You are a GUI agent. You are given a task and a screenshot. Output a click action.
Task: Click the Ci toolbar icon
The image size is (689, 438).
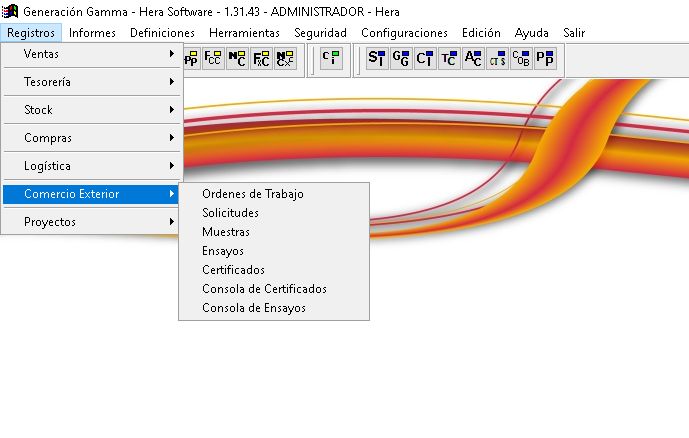coord(330,59)
